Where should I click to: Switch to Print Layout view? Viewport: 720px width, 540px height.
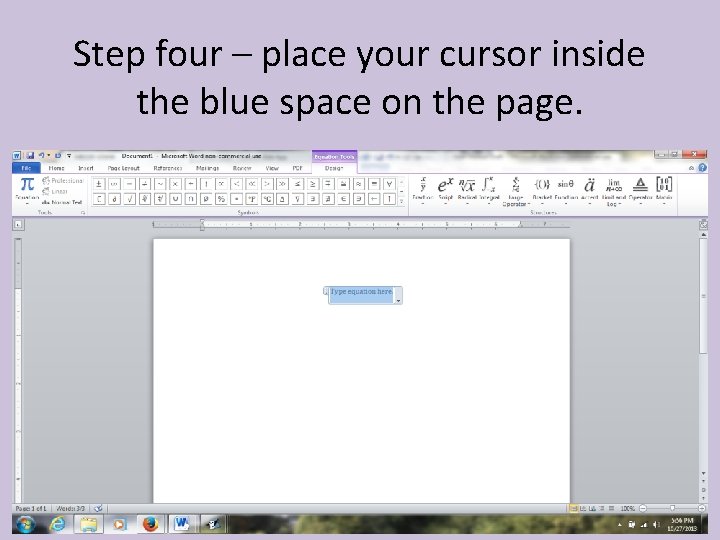click(x=573, y=508)
